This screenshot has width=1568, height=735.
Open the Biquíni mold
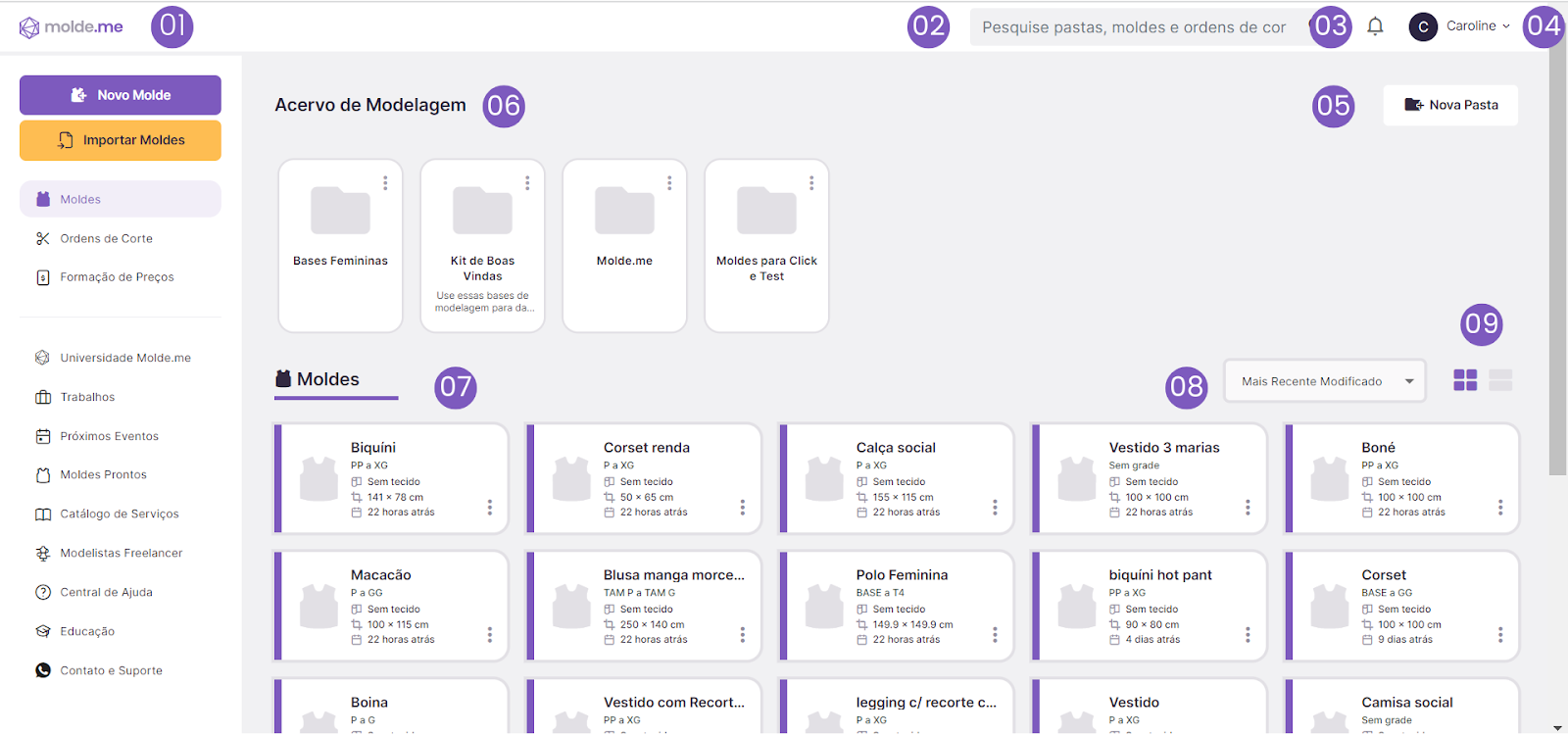click(x=391, y=478)
